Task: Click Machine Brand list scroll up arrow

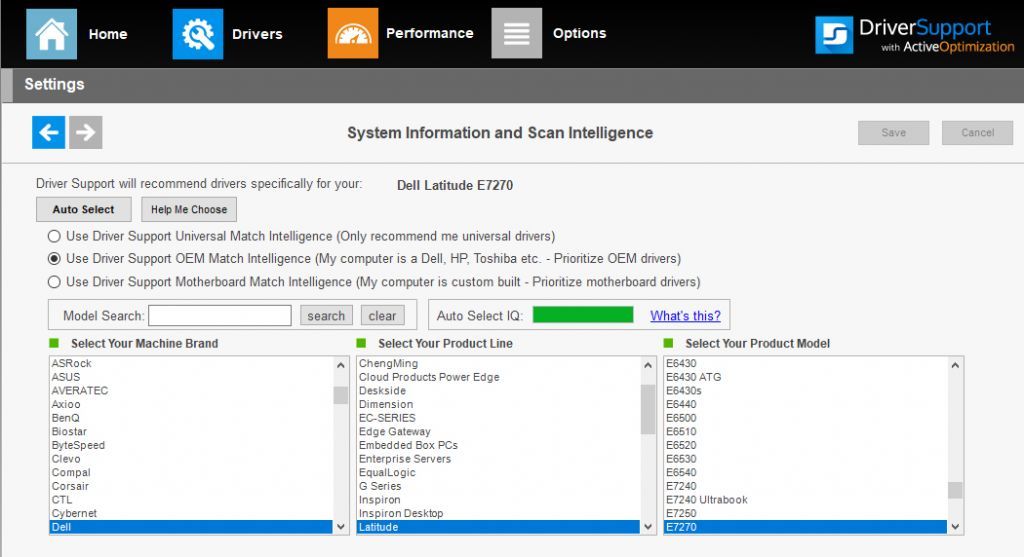Action: [x=341, y=365]
